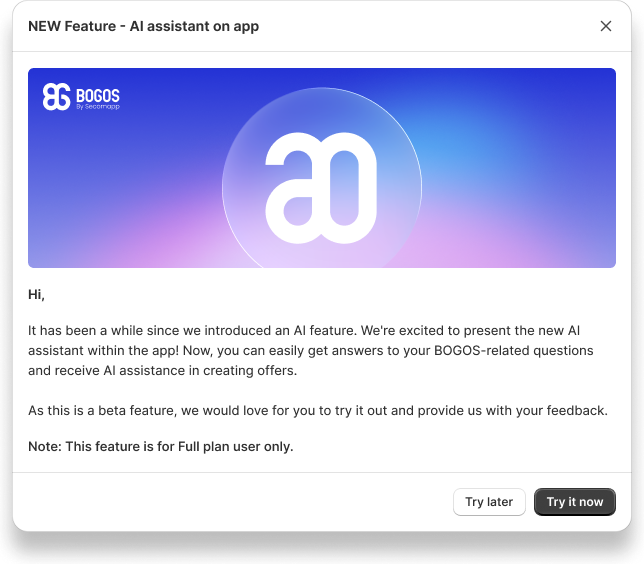
Task: Click the paragraph starting "It has been a while"
Action: tap(310, 350)
